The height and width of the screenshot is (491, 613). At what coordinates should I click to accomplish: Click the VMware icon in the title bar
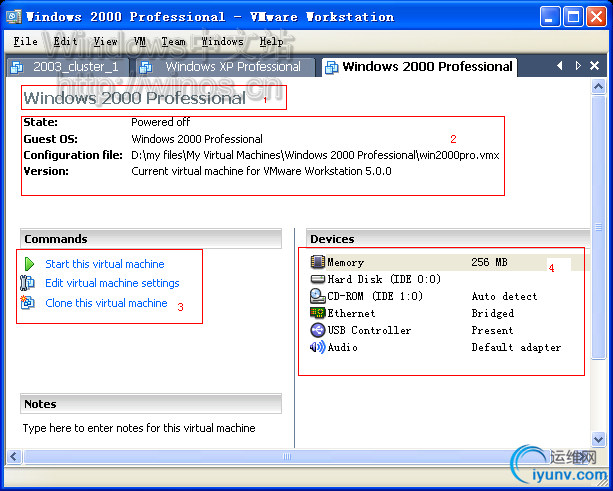click(14, 16)
